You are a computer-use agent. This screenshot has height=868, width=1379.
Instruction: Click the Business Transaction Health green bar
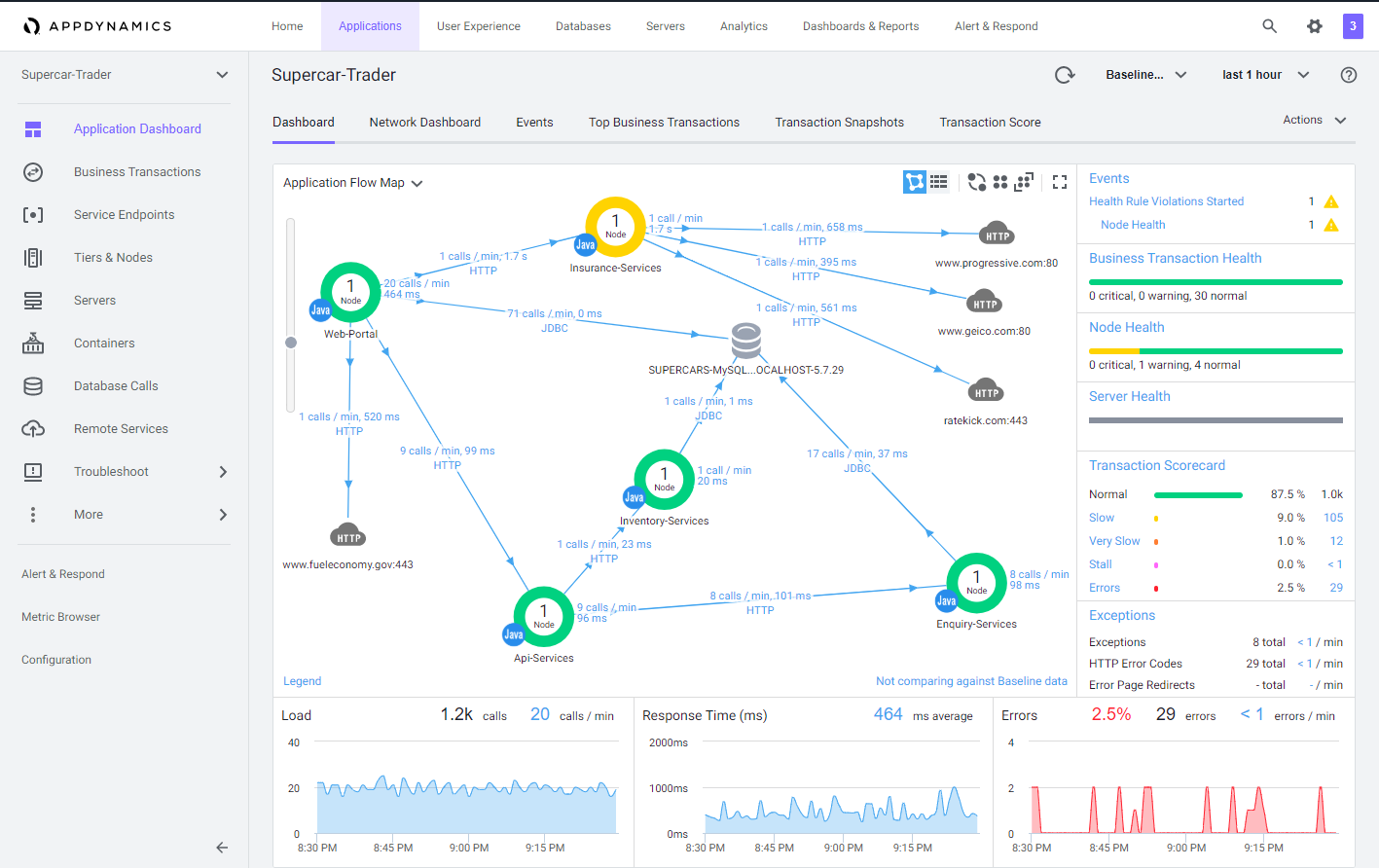(x=1216, y=282)
